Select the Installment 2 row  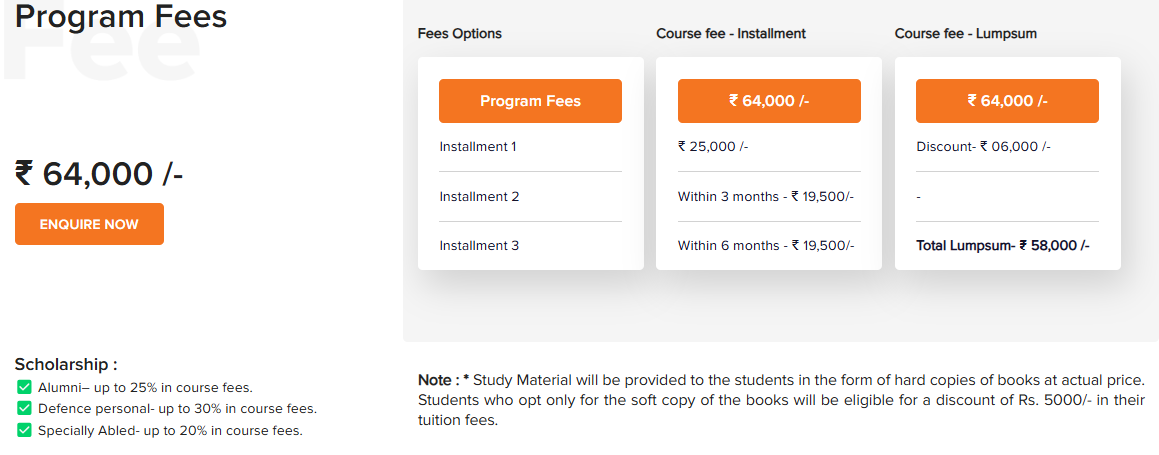coord(479,197)
